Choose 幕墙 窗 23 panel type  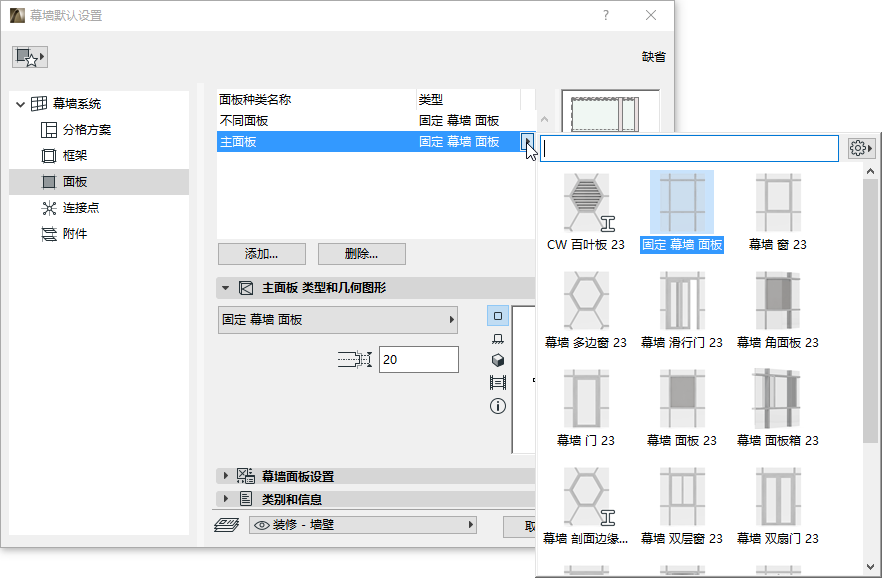(x=778, y=212)
